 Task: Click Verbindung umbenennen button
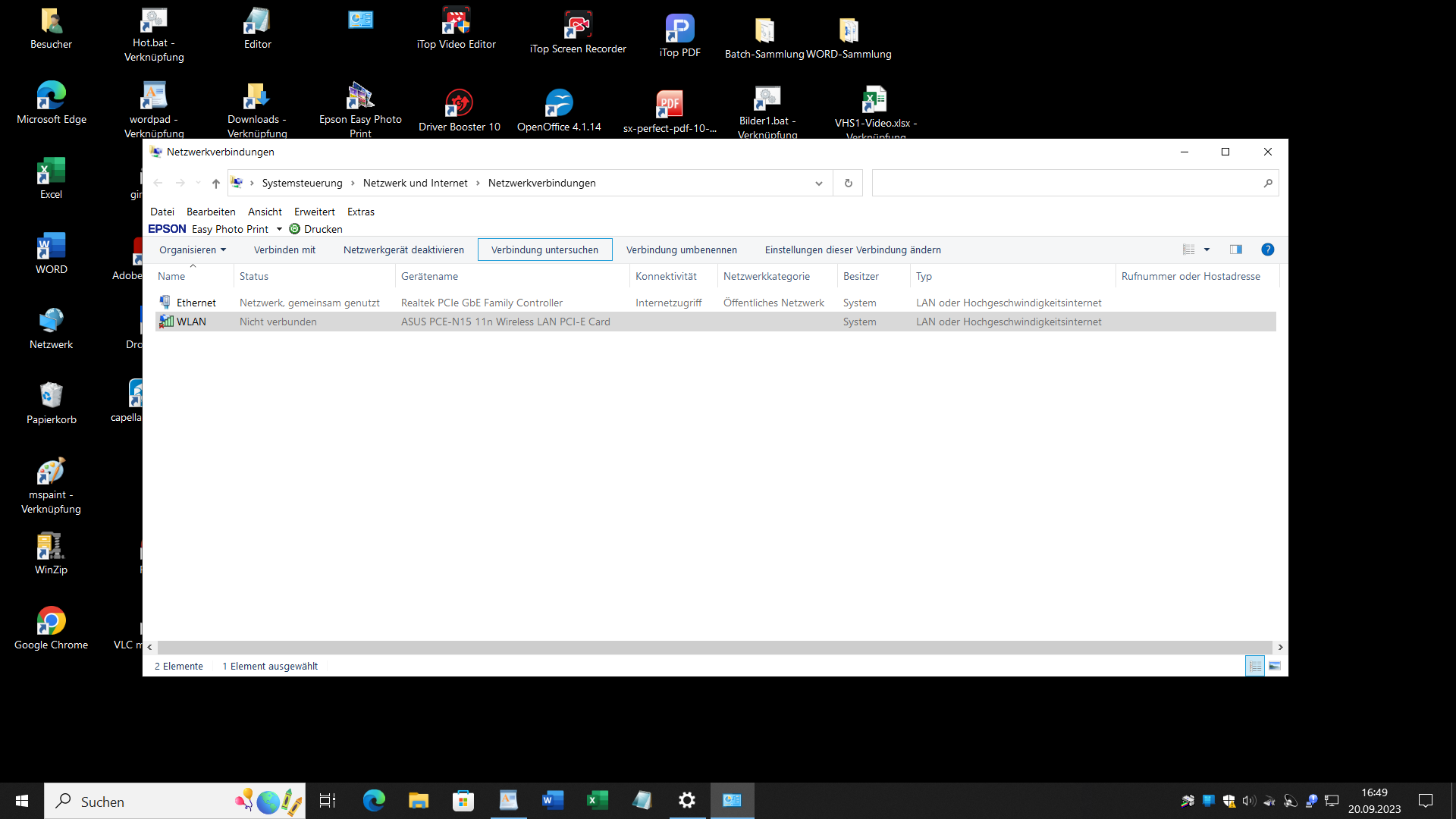click(681, 249)
